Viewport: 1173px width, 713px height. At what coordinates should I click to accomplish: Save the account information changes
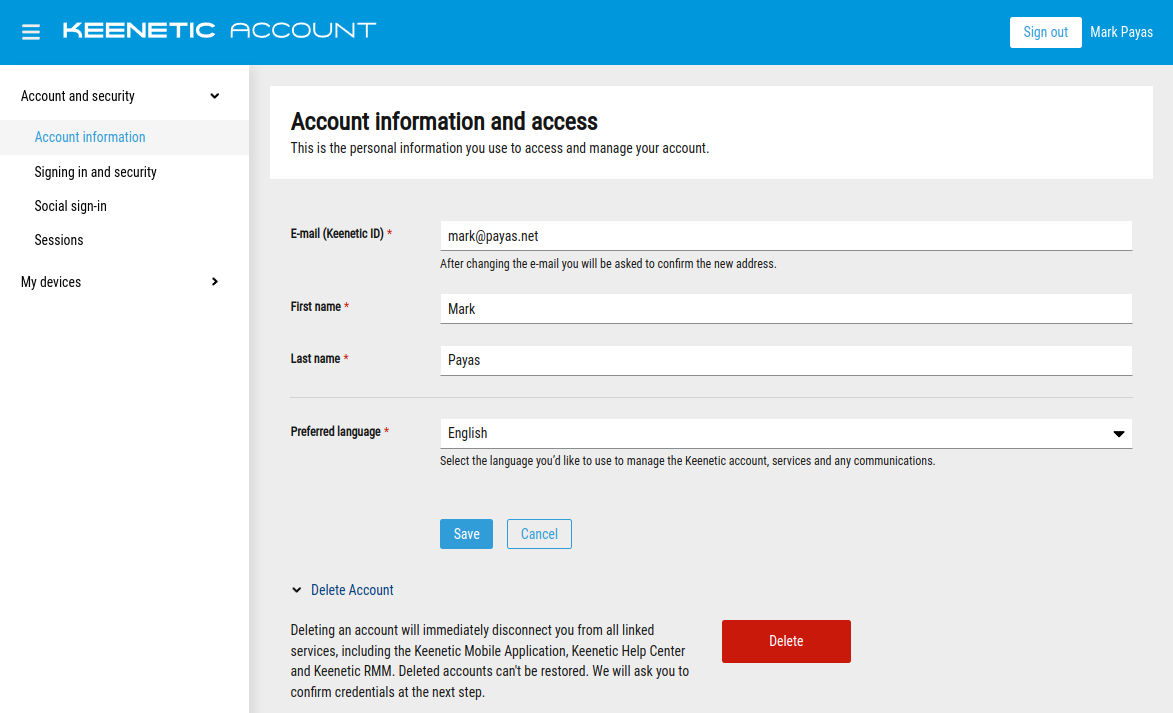[x=466, y=534]
